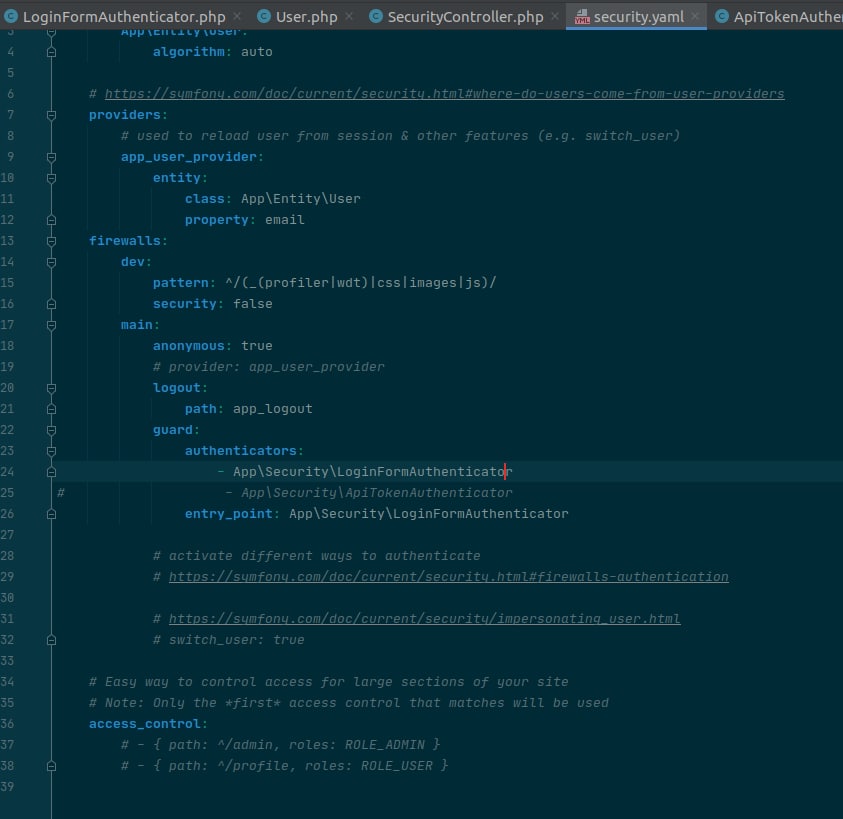Screen dimensions: 843x819
Task: Click the commented provider line 19
Action: [x=268, y=366]
